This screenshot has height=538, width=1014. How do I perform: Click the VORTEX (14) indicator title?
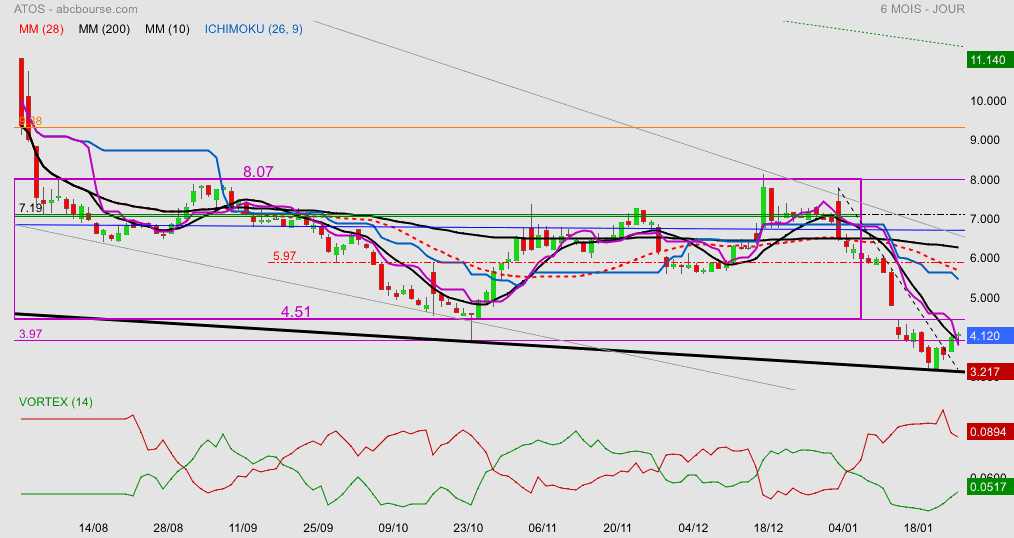click(56, 402)
